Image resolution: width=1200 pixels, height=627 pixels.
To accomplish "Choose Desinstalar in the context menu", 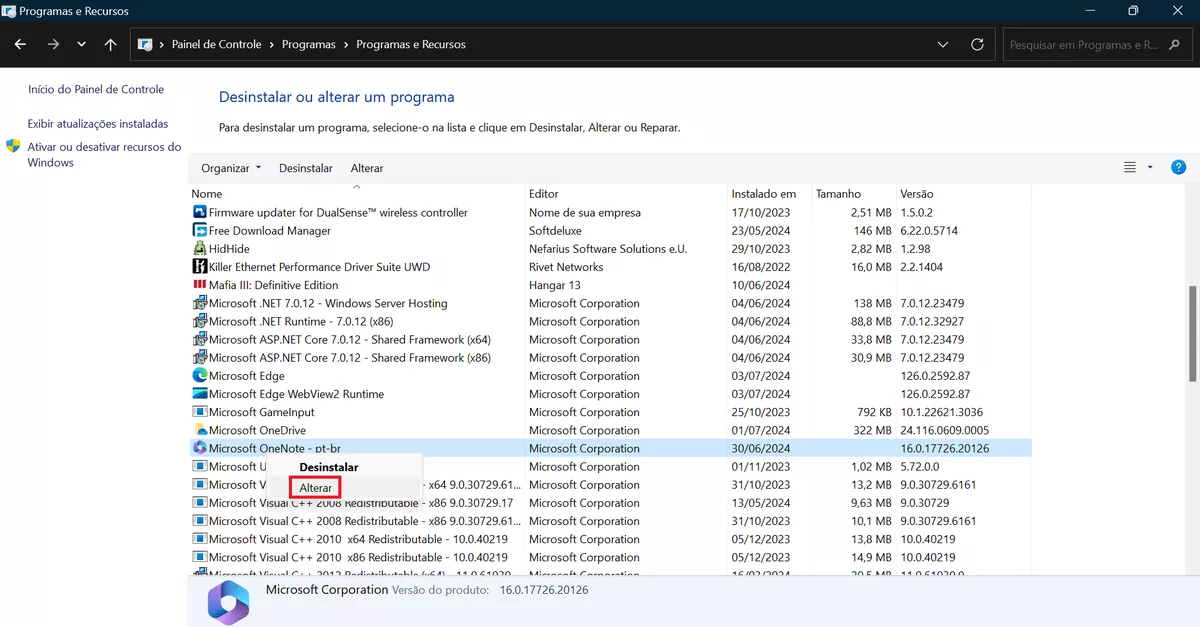I will [329, 467].
